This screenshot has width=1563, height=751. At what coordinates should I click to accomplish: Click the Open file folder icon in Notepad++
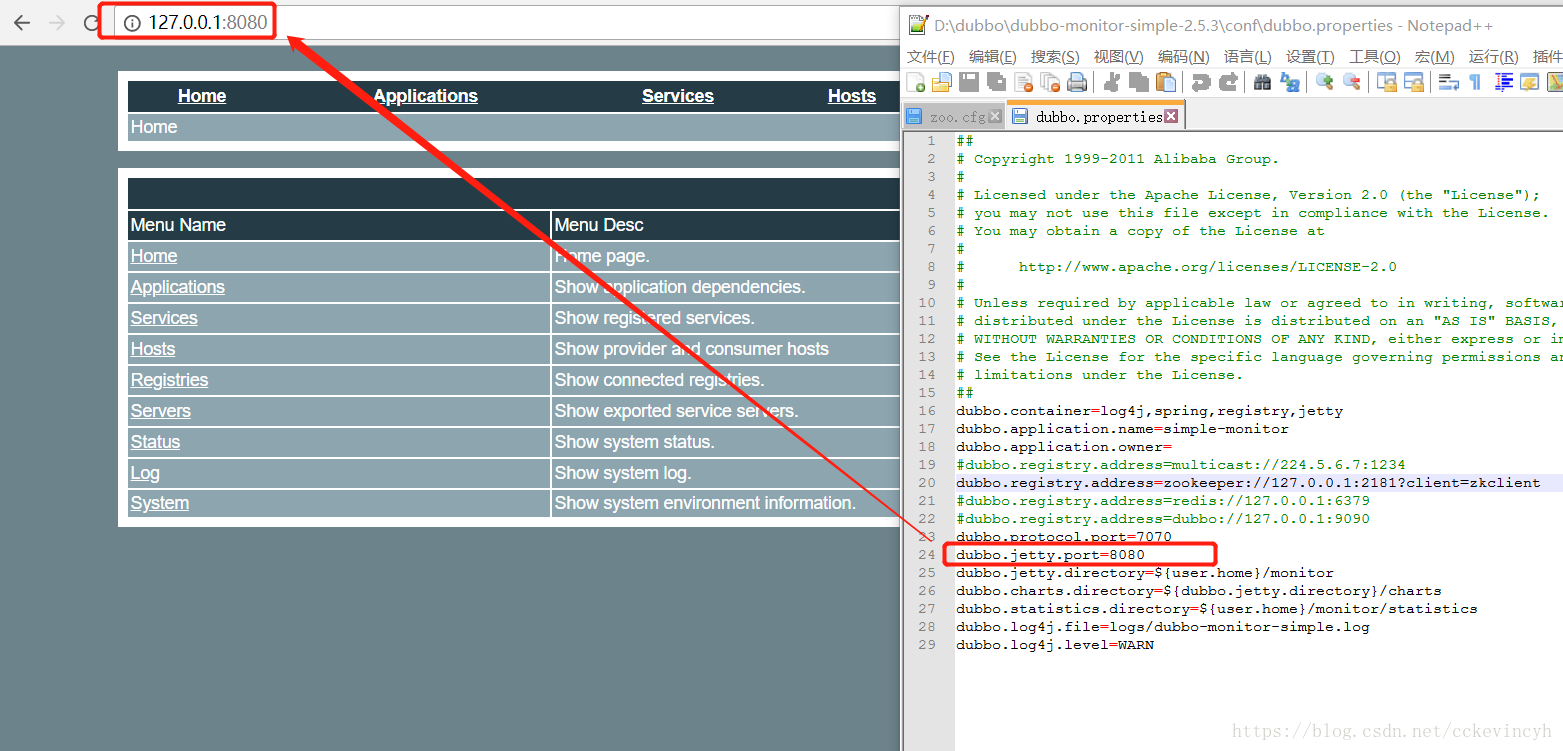942,82
